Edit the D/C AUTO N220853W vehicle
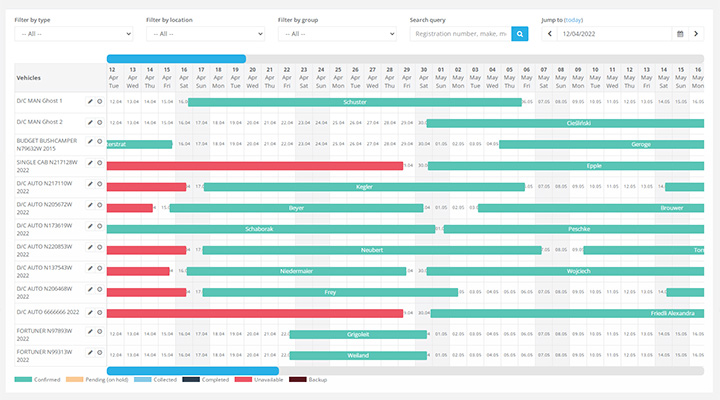The width and height of the screenshot is (720, 400). 90,248
